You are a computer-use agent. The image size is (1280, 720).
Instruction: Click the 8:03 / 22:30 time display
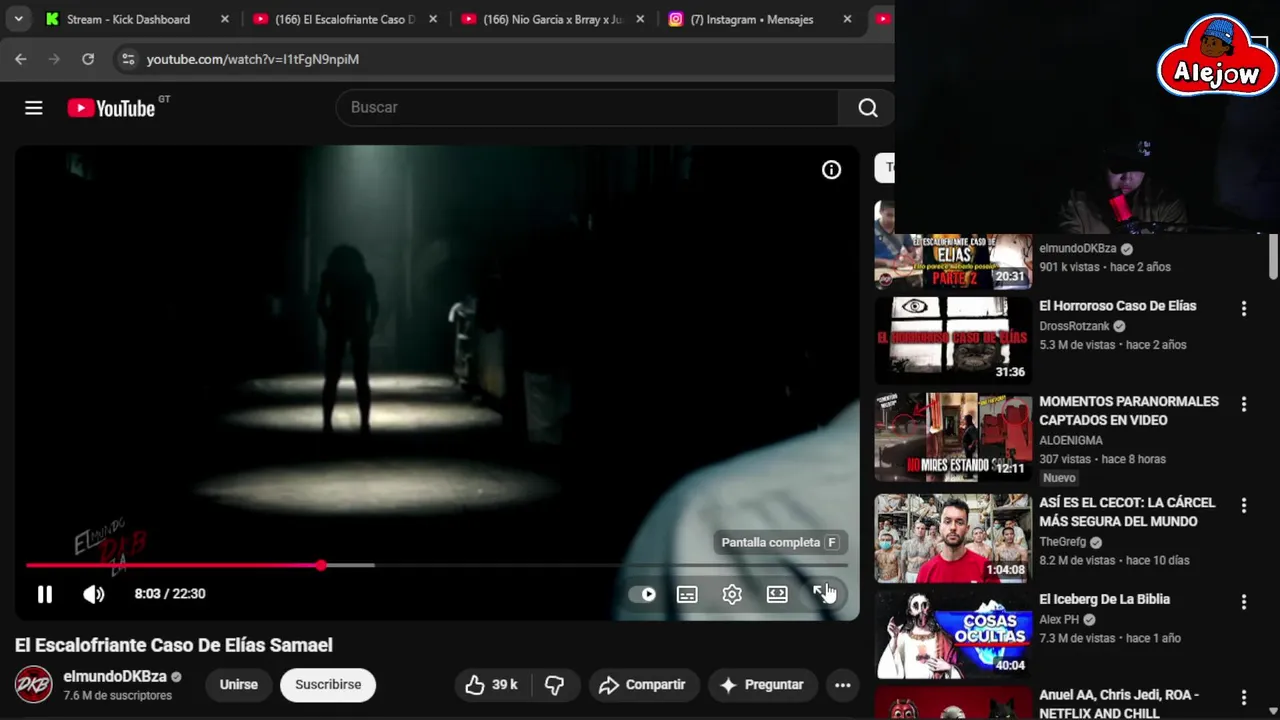pyautogui.click(x=170, y=594)
